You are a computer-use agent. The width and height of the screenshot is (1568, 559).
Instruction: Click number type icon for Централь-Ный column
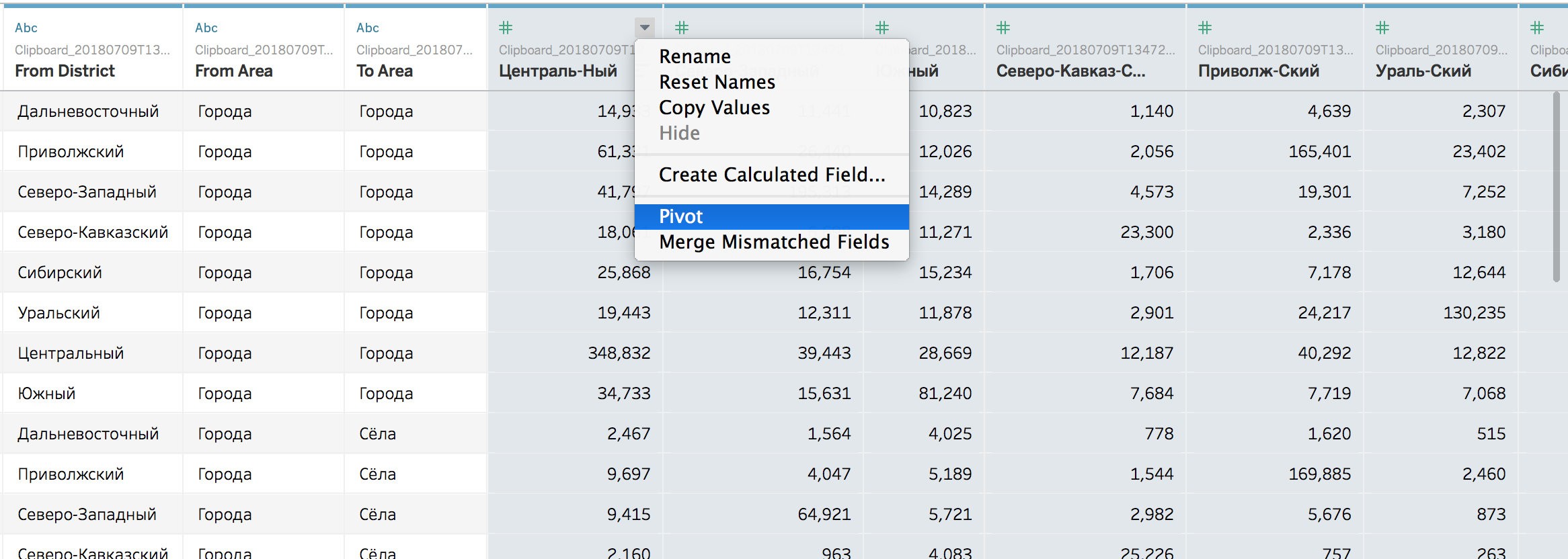[506, 28]
